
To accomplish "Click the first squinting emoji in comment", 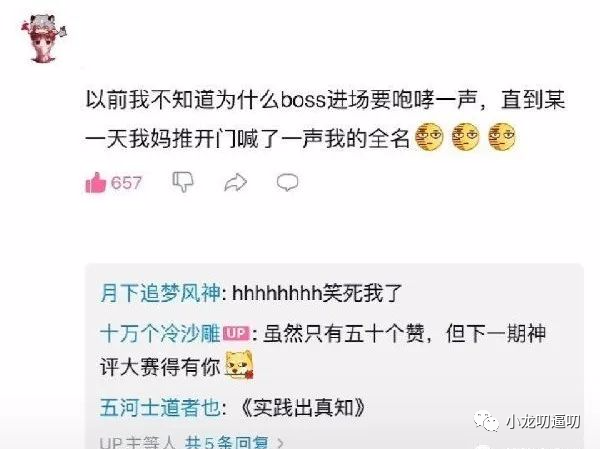I will click(429, 137).
